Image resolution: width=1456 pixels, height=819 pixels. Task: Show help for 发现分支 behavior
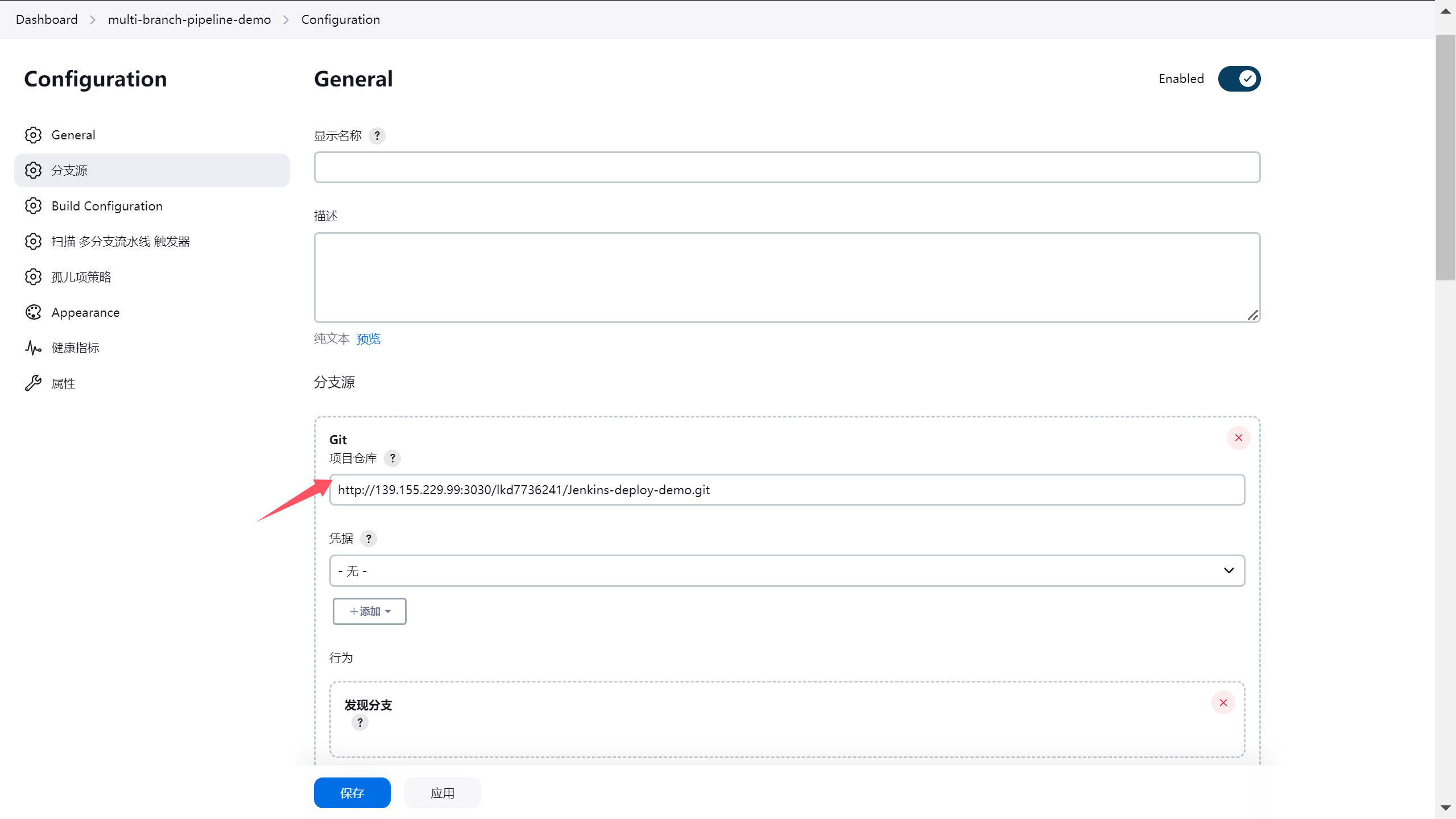pyautogui.click(x=359, y=722)
